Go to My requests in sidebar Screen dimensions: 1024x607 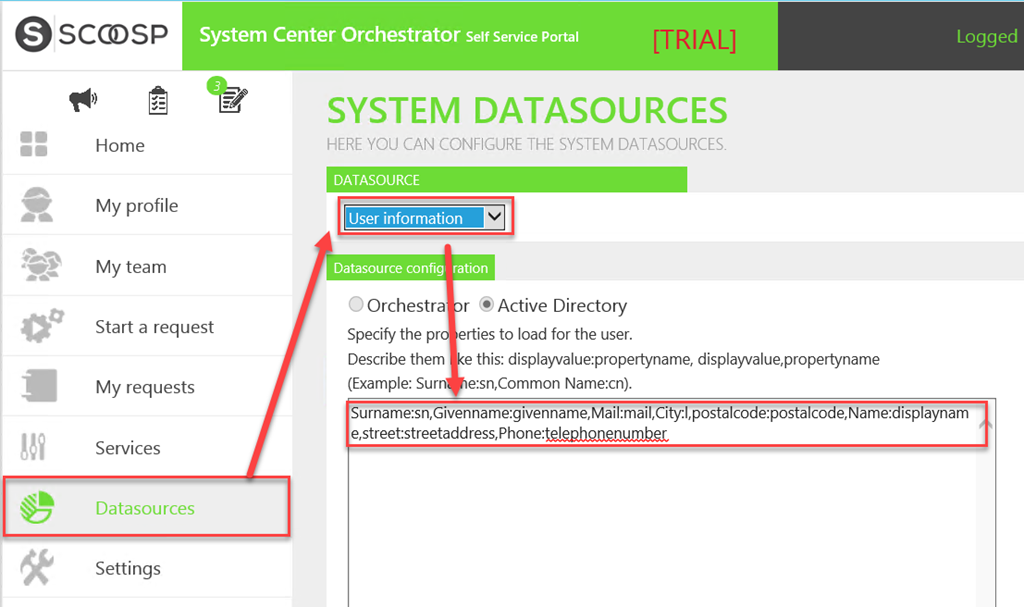pyautogui.click(x=145, y=387)
